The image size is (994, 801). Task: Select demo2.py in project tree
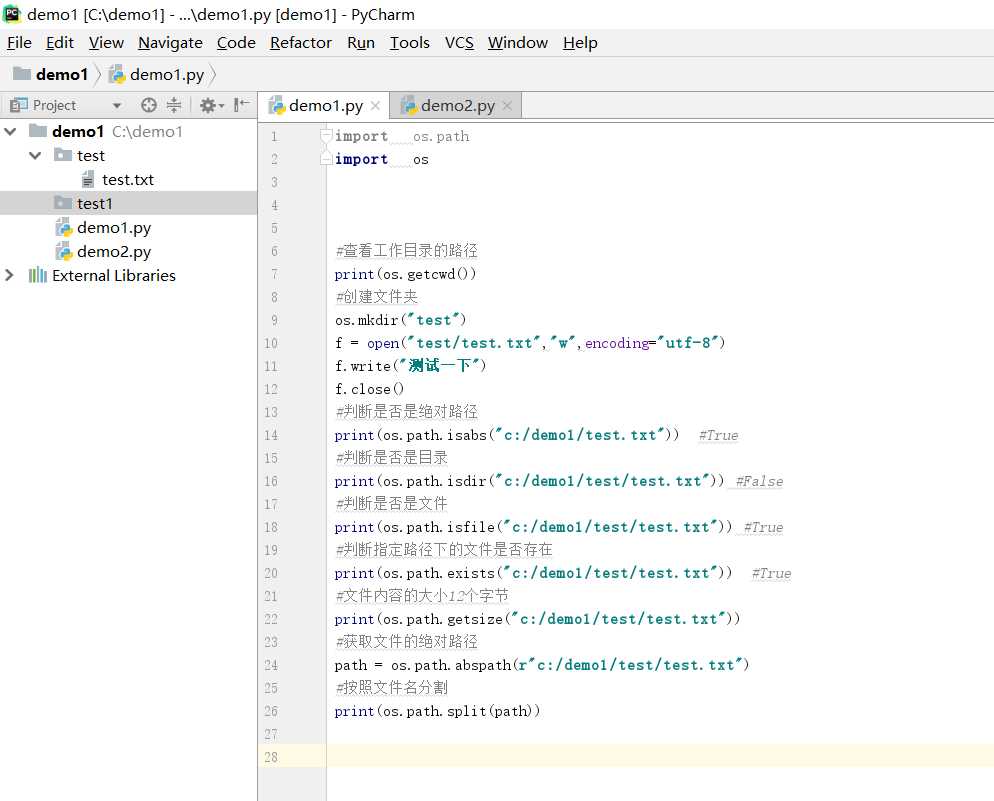114,252
